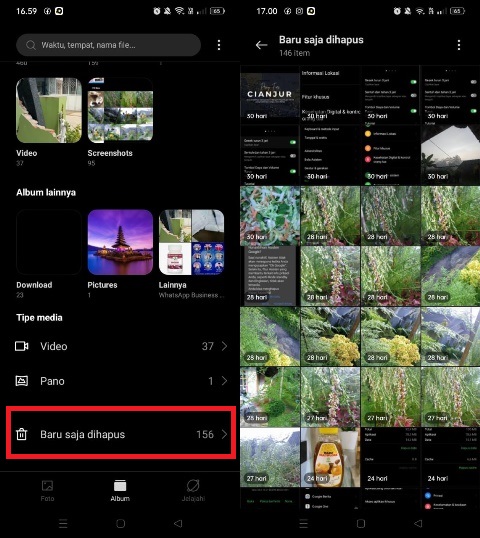Select the honey bottle photo with 24 hari
This screenshot has width=480, height=538.
tap(330, 457)
